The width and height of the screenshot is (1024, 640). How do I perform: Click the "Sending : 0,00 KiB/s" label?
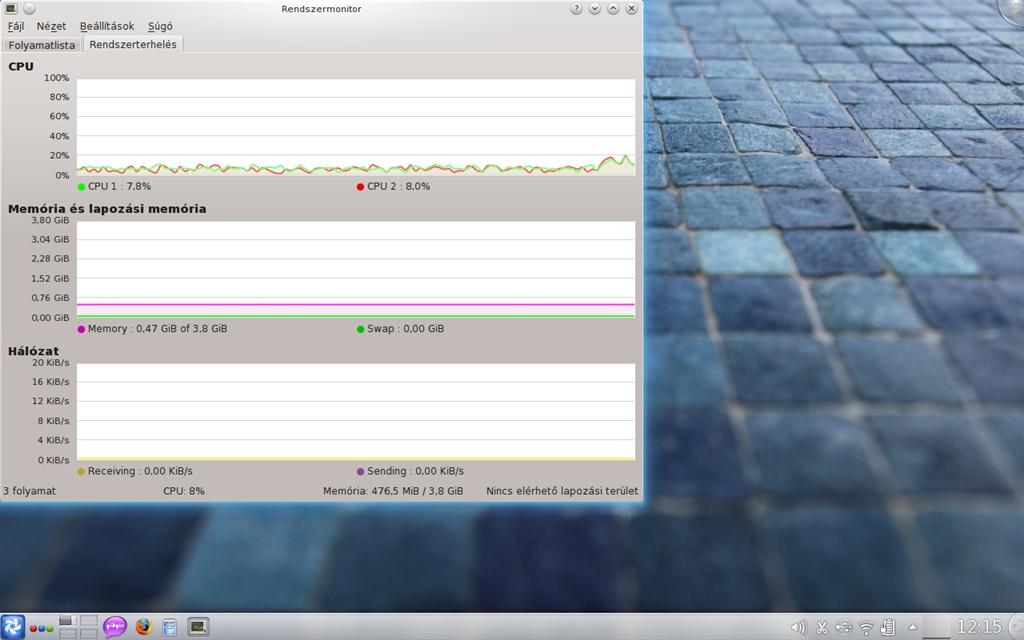pyautogui.click(x=415, y=471)
